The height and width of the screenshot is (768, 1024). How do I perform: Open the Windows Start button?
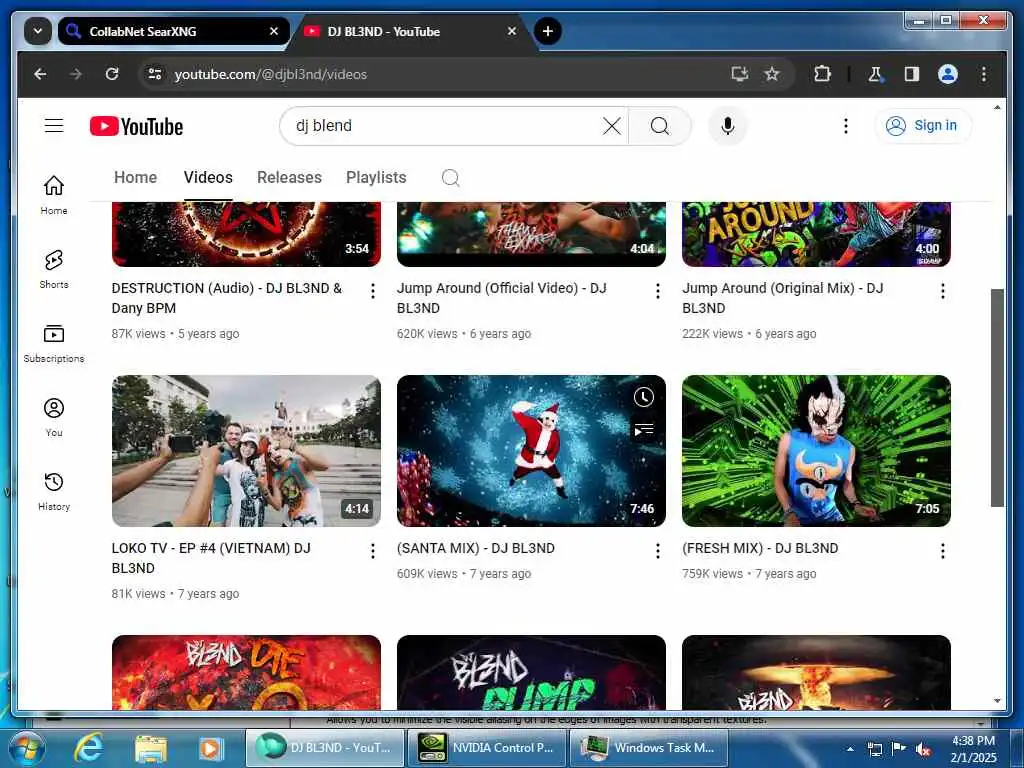pos(26,748)
